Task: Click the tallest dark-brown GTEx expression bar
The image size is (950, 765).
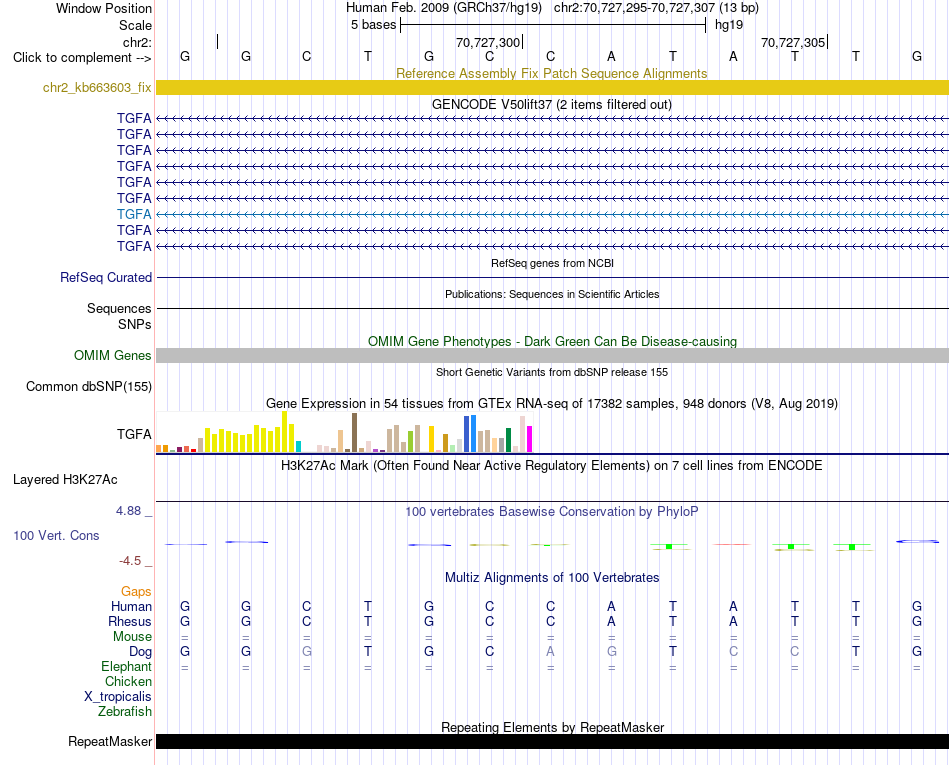Action: click(354, 432)
